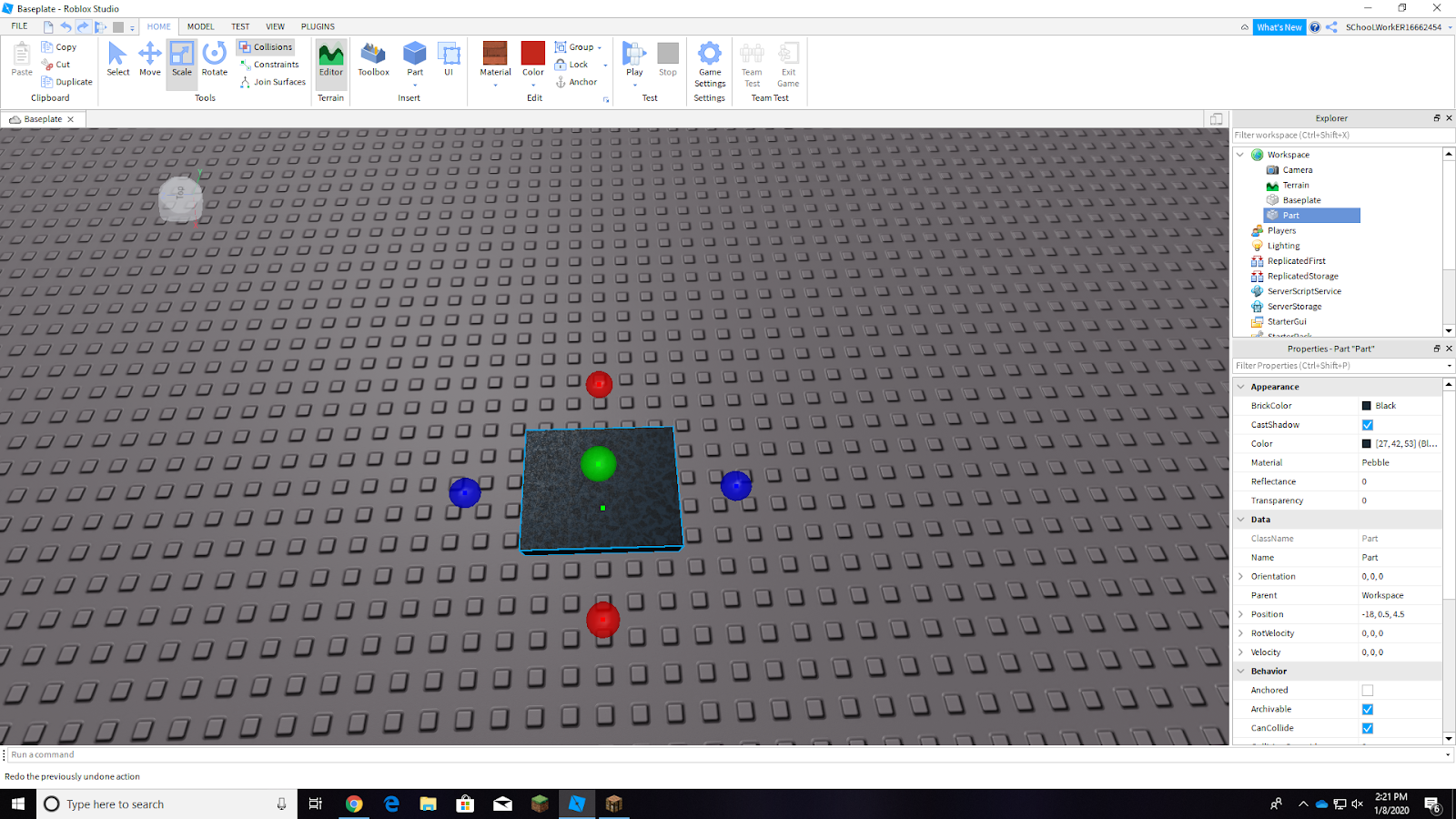Toggle the CastShadow checkbox
Viewport: 1456px width, 819px height.
(x=1367, y=425)
